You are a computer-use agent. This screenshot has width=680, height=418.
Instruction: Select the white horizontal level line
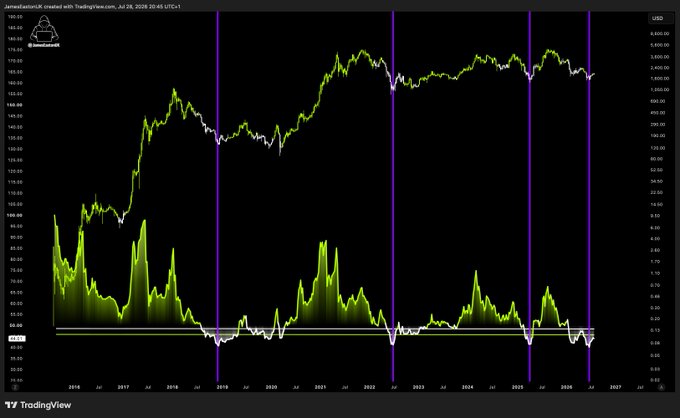click(x=325, y=329)
